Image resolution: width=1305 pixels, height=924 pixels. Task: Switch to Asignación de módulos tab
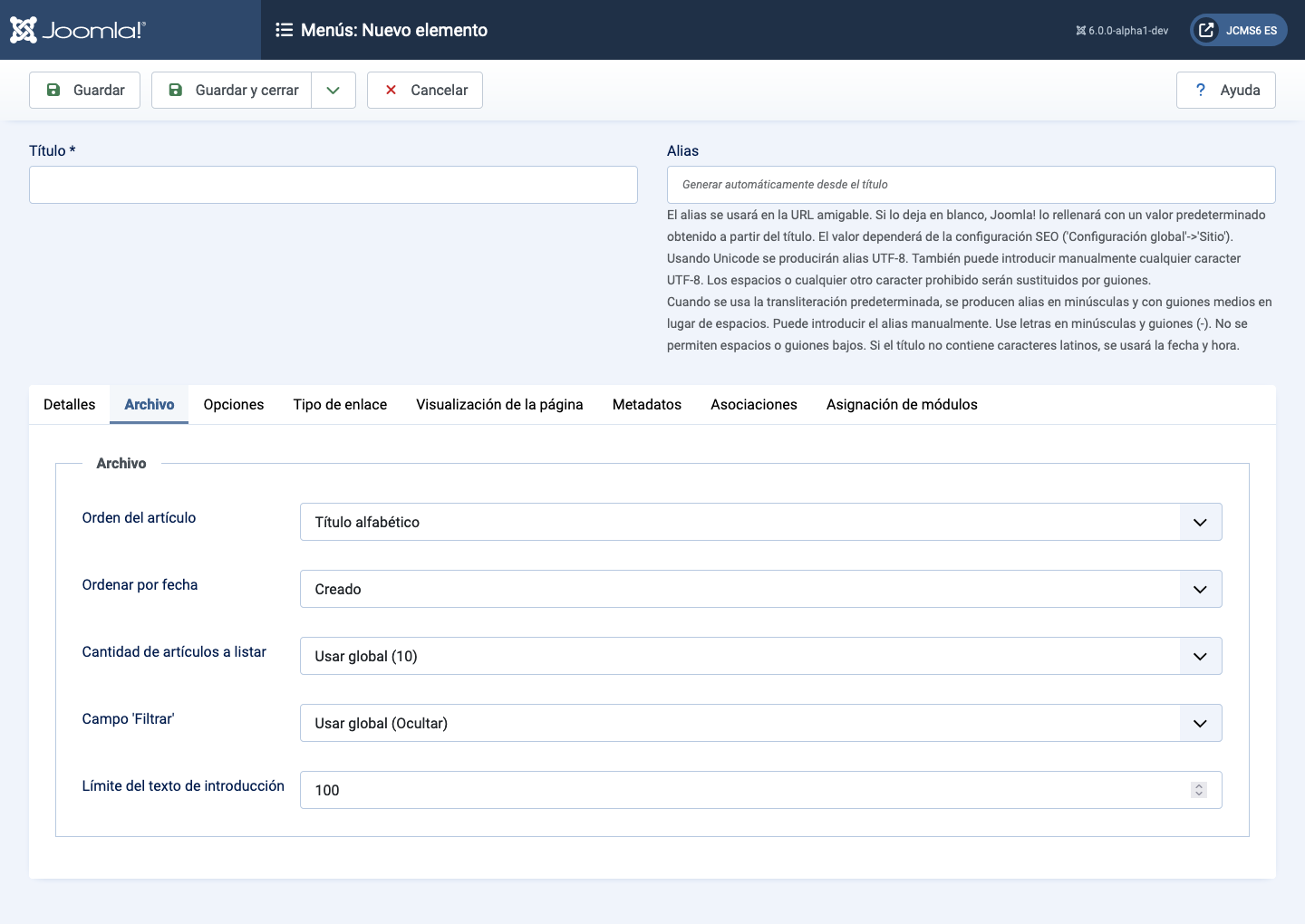[x=902, y=404]
